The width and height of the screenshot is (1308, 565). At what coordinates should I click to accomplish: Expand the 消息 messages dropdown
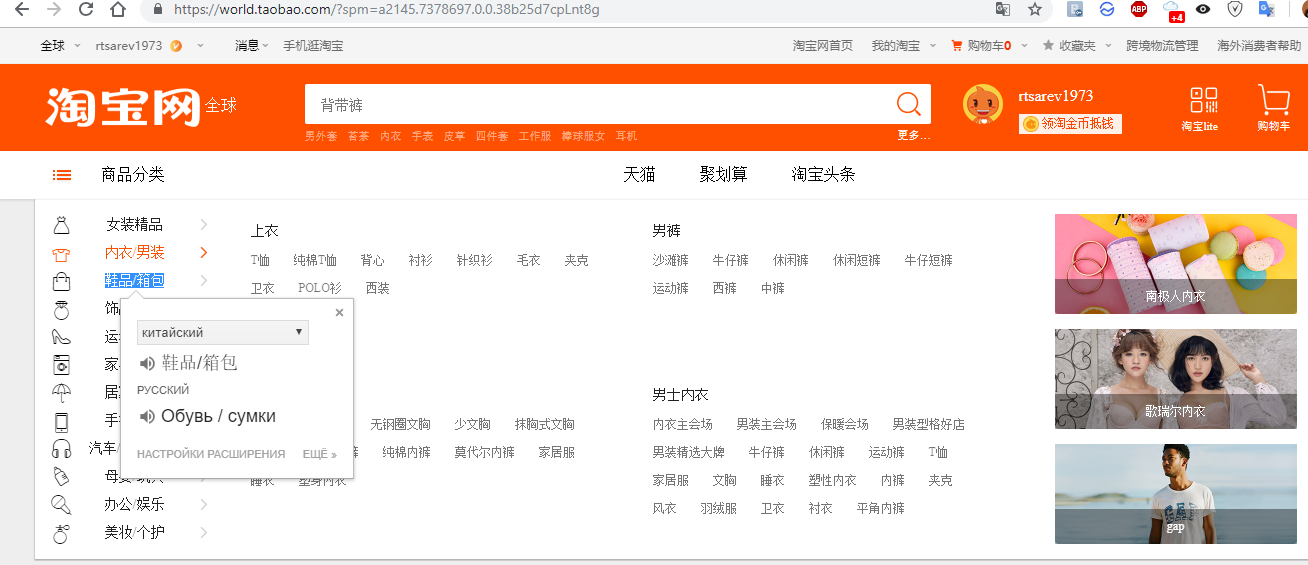coord(252,46)
